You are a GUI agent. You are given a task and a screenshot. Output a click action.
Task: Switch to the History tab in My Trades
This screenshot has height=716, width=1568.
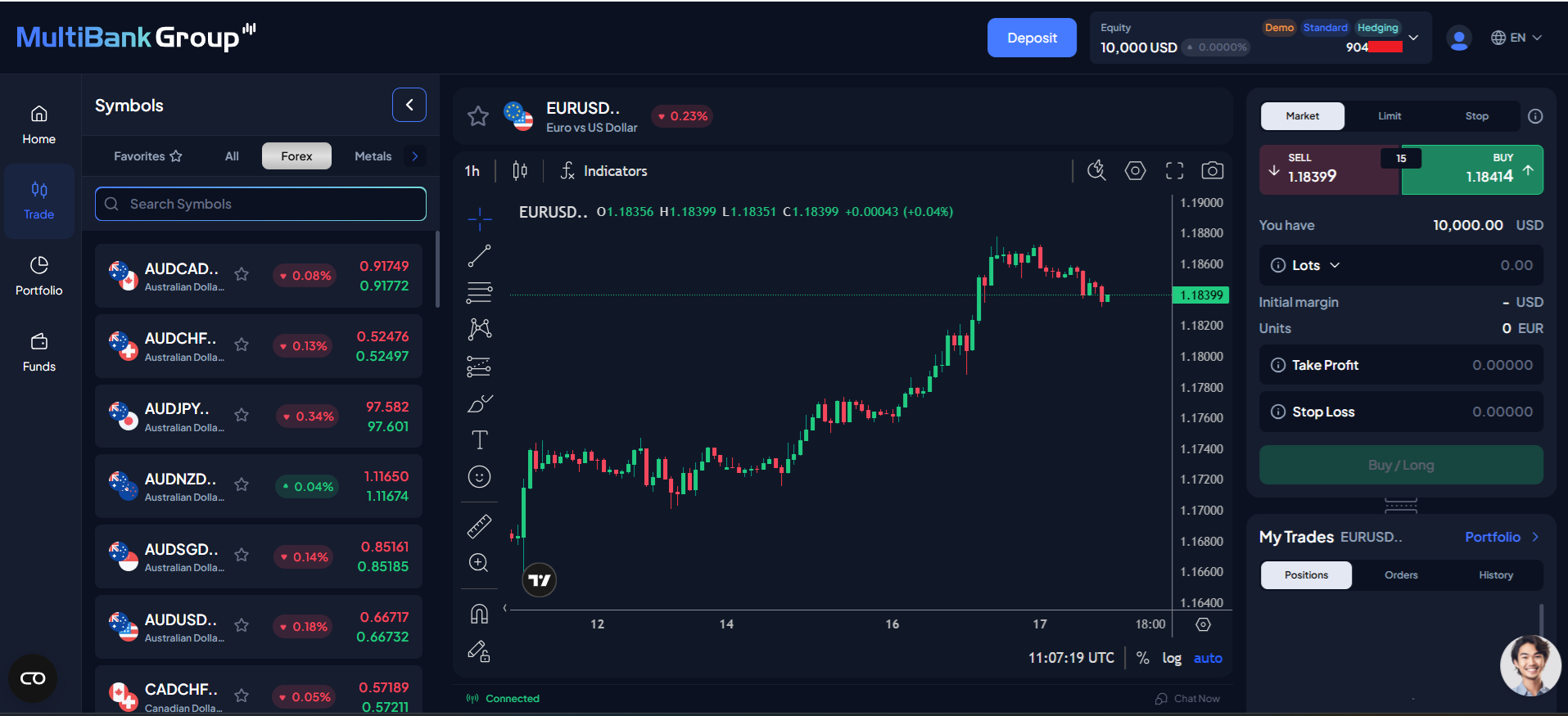point(1495,575)
